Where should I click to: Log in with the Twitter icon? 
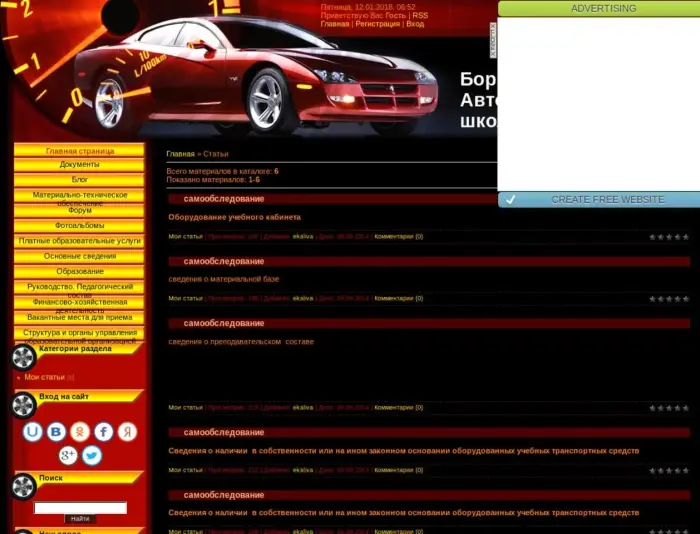click(x=92, y=455)
